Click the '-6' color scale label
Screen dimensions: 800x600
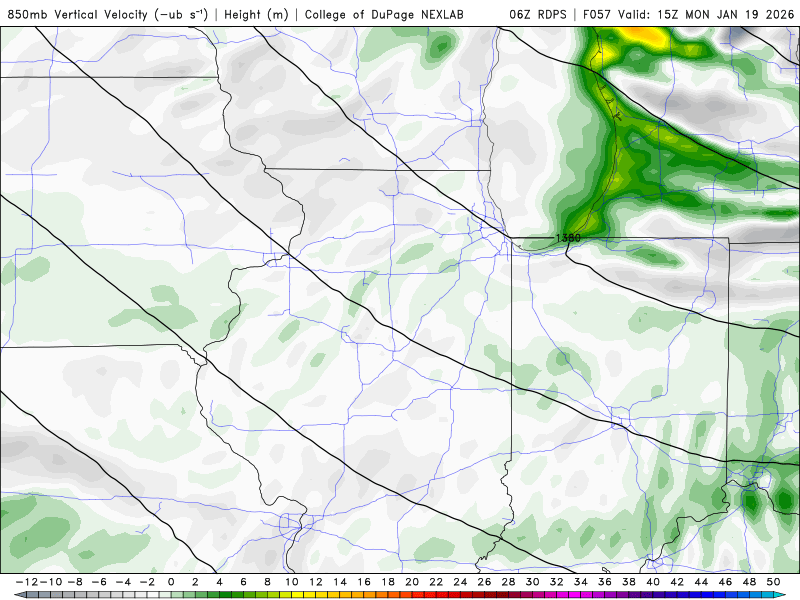click(x=98, y=582)
